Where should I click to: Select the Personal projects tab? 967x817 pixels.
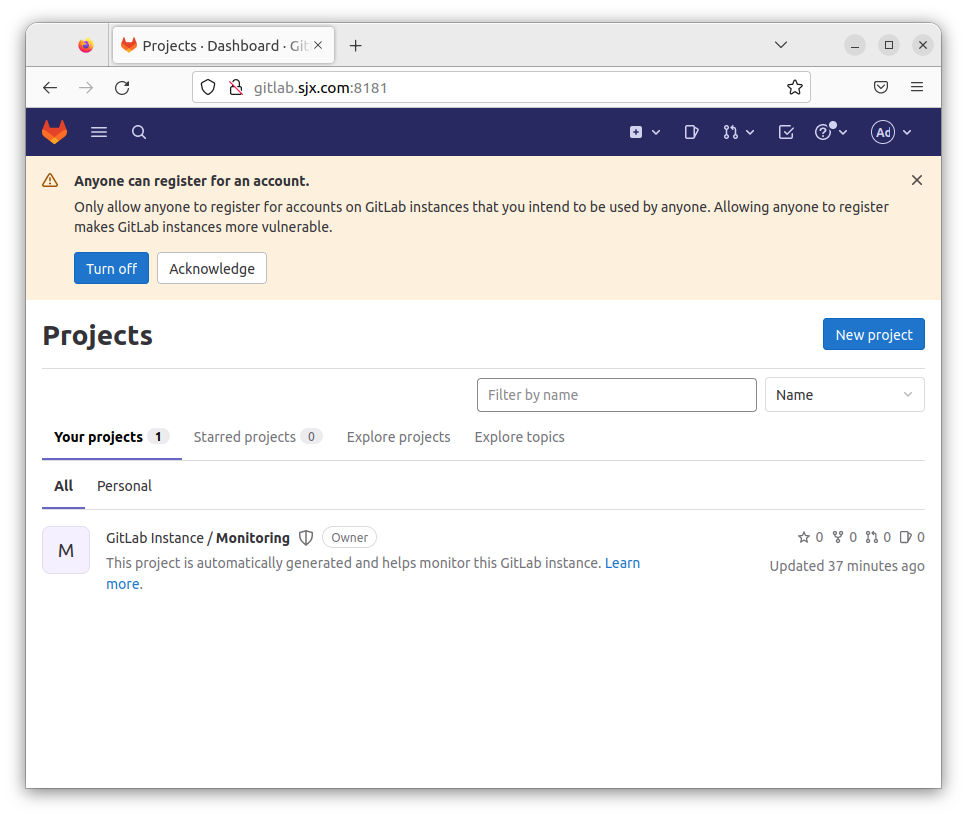click(124, 486)
